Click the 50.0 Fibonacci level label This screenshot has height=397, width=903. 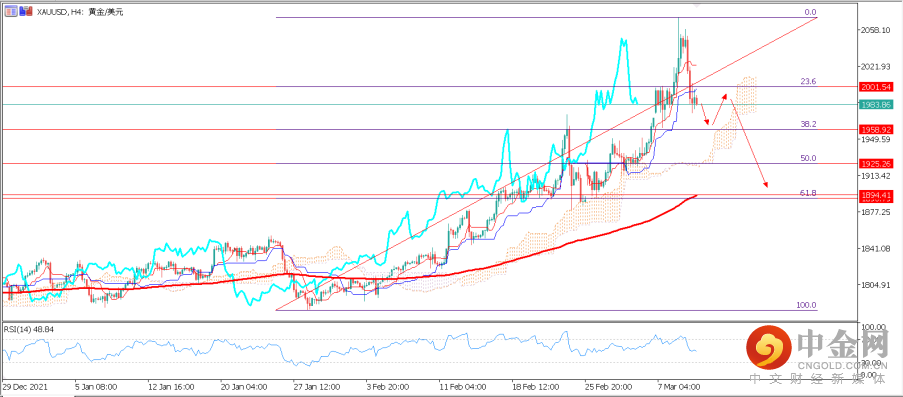pyautogui.click(x=809, y=158)
